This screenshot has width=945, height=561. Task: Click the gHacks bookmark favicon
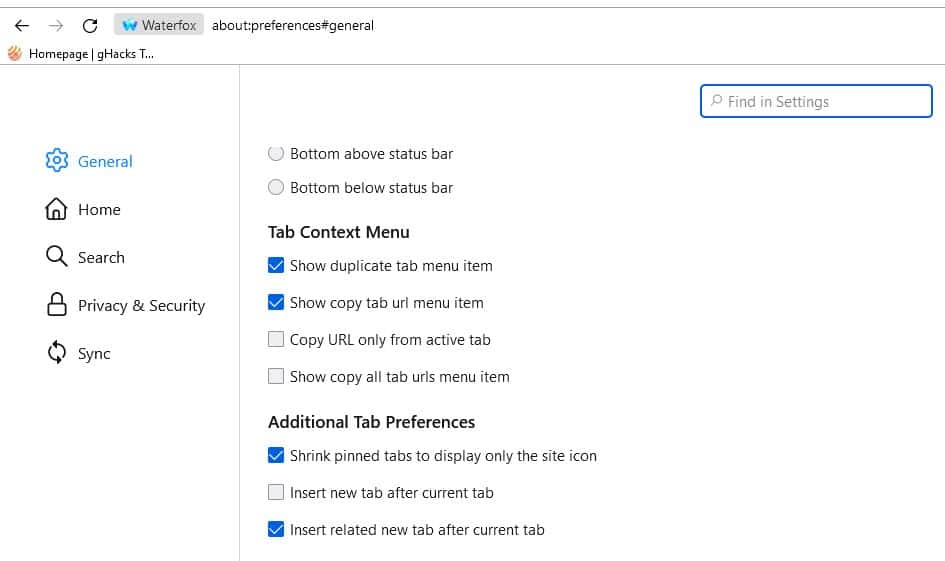coord(15,54)
